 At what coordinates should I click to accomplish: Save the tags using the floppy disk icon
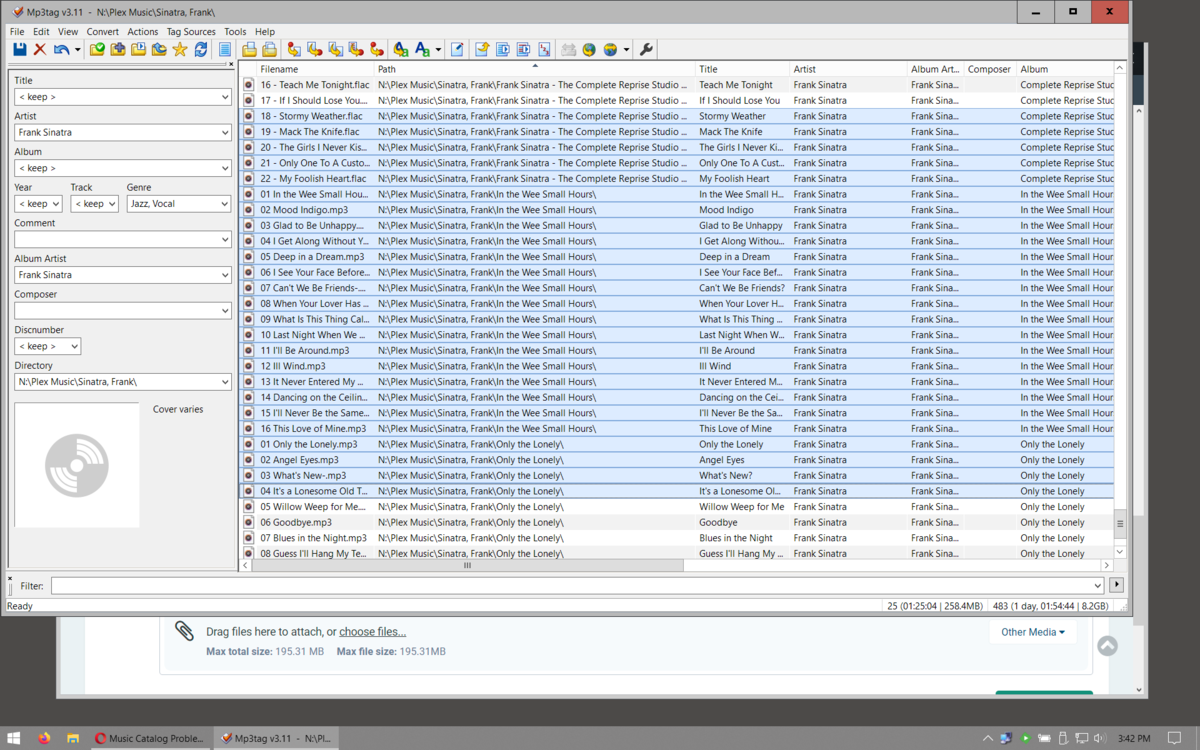point(19,49)
